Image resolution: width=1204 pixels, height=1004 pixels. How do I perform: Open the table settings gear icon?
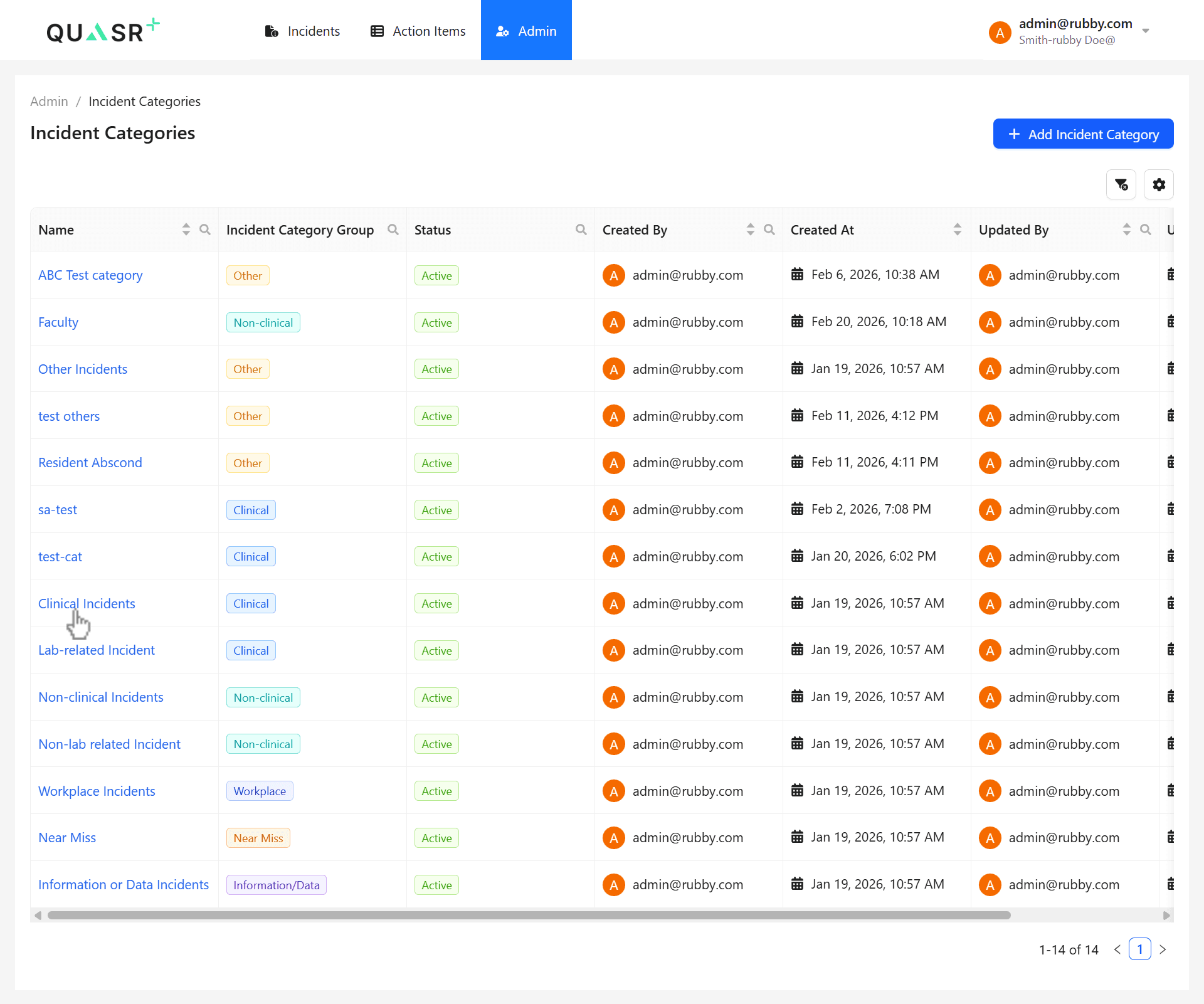point(1158,185)
